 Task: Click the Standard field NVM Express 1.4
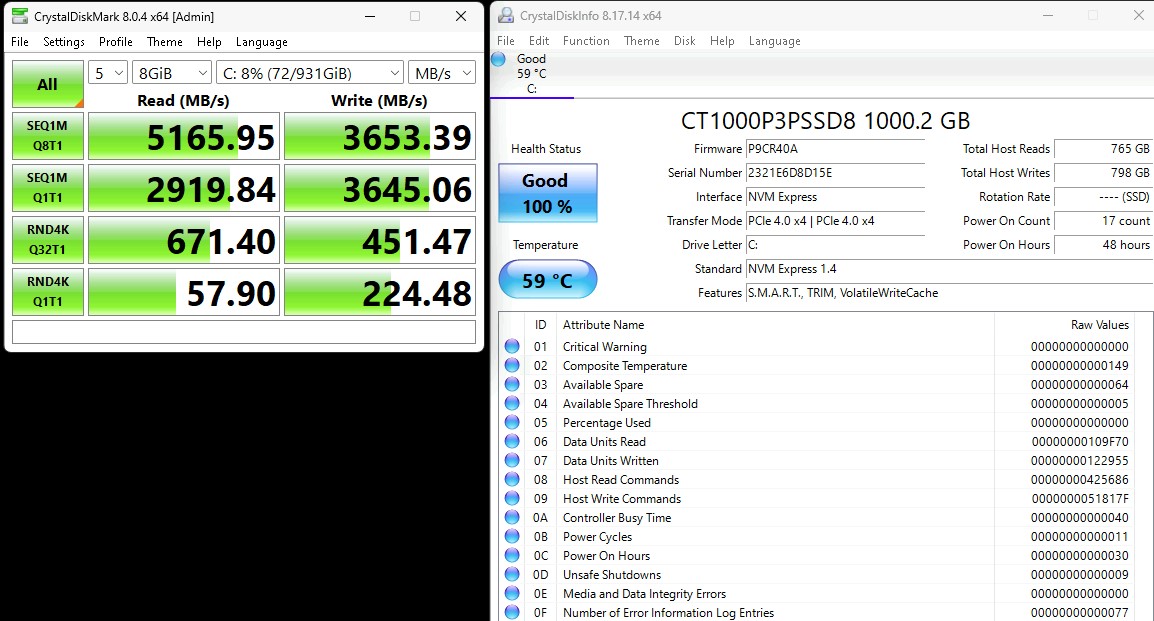[949, 269]
